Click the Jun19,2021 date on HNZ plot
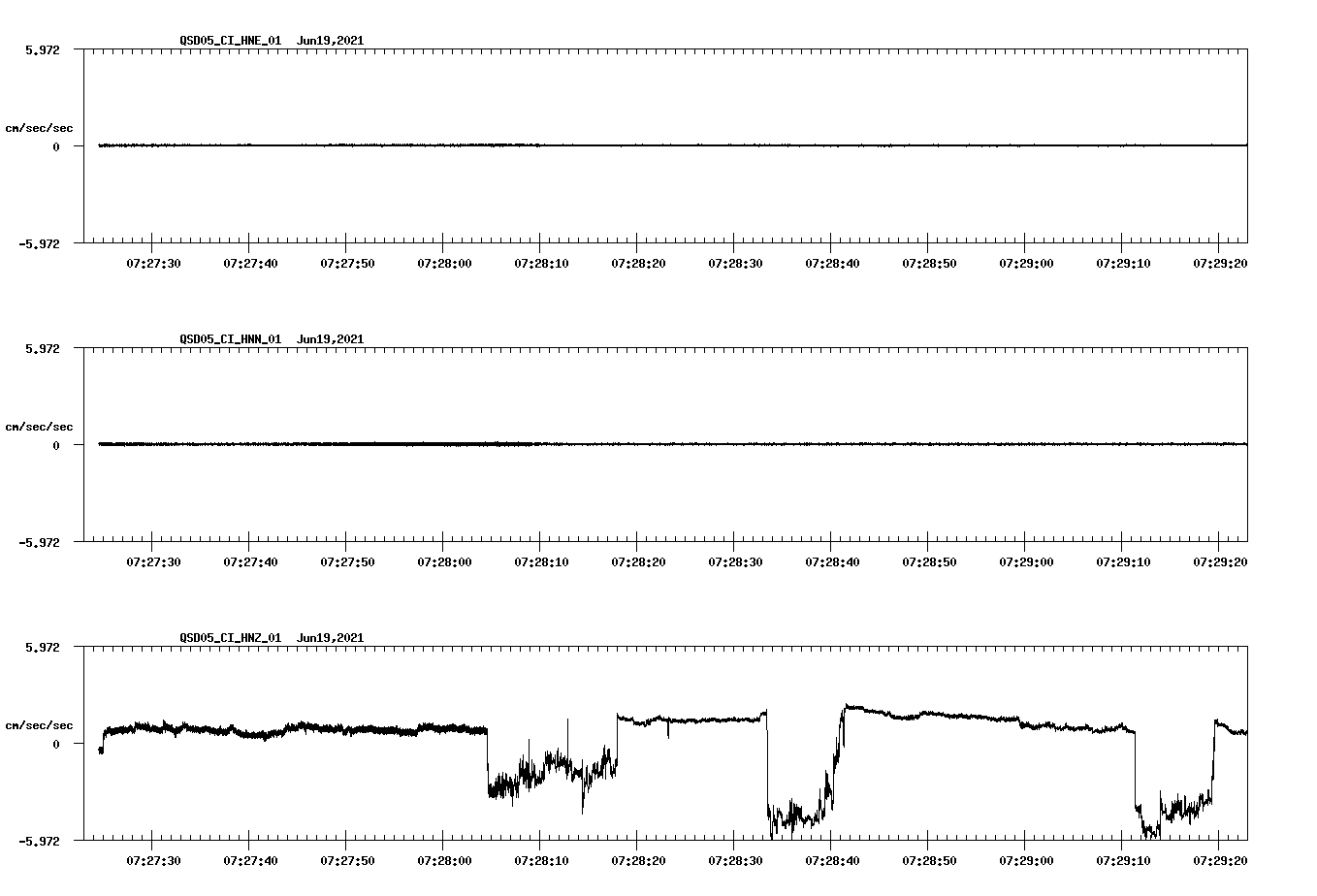Image resolution: width=1317 pixels, height=896 pixels. [331, 638]
